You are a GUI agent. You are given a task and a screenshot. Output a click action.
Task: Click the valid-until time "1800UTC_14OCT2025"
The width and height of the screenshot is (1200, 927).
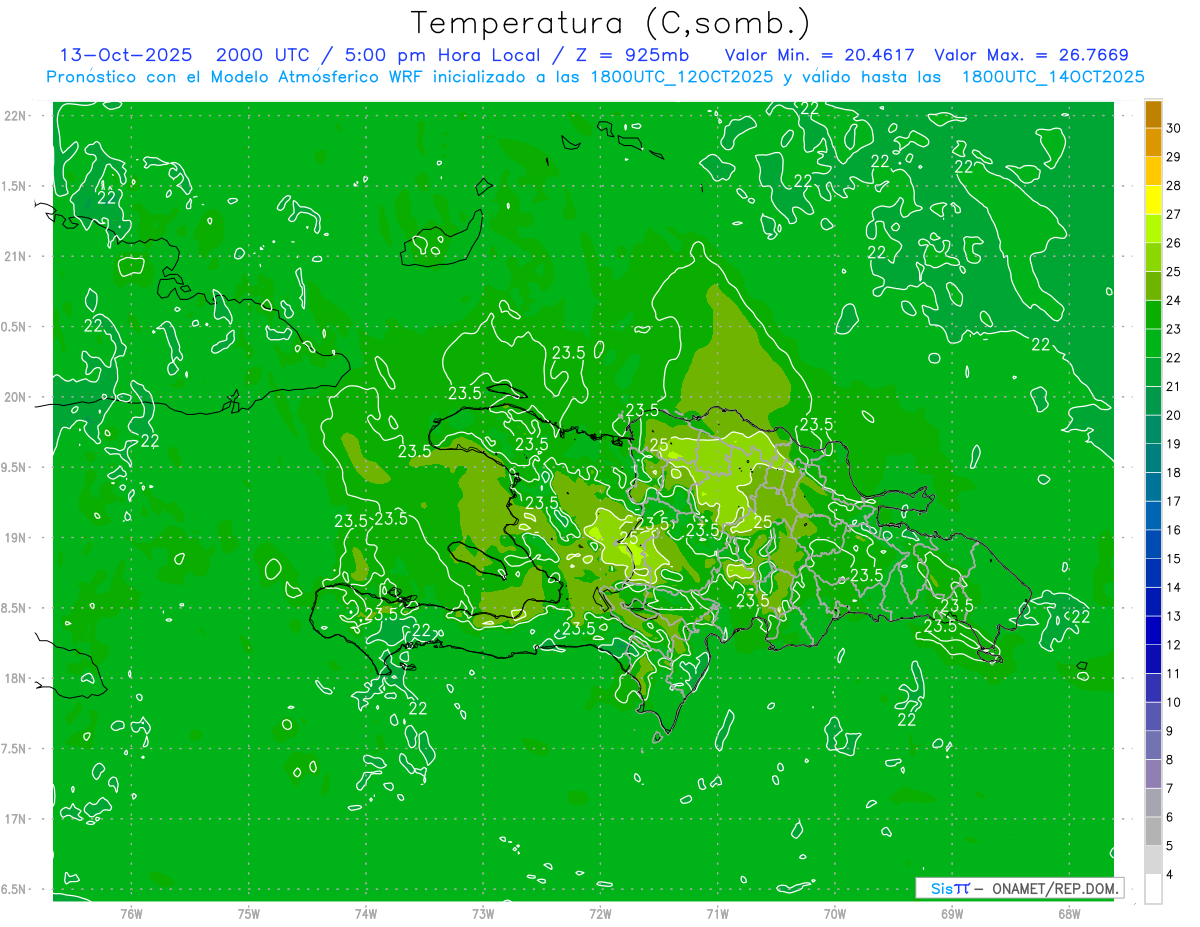tap(1053, 77)
